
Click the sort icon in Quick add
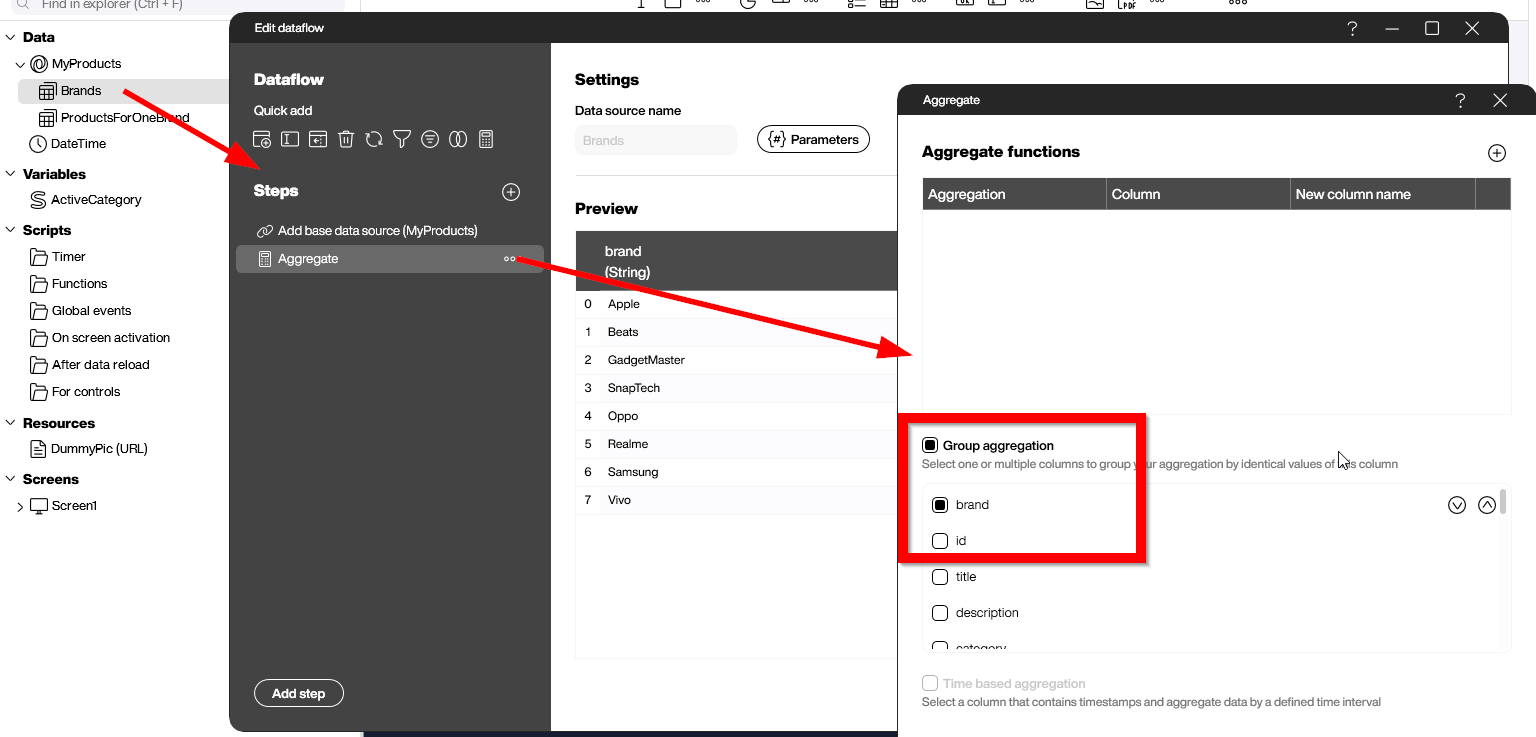pos(430,139)
